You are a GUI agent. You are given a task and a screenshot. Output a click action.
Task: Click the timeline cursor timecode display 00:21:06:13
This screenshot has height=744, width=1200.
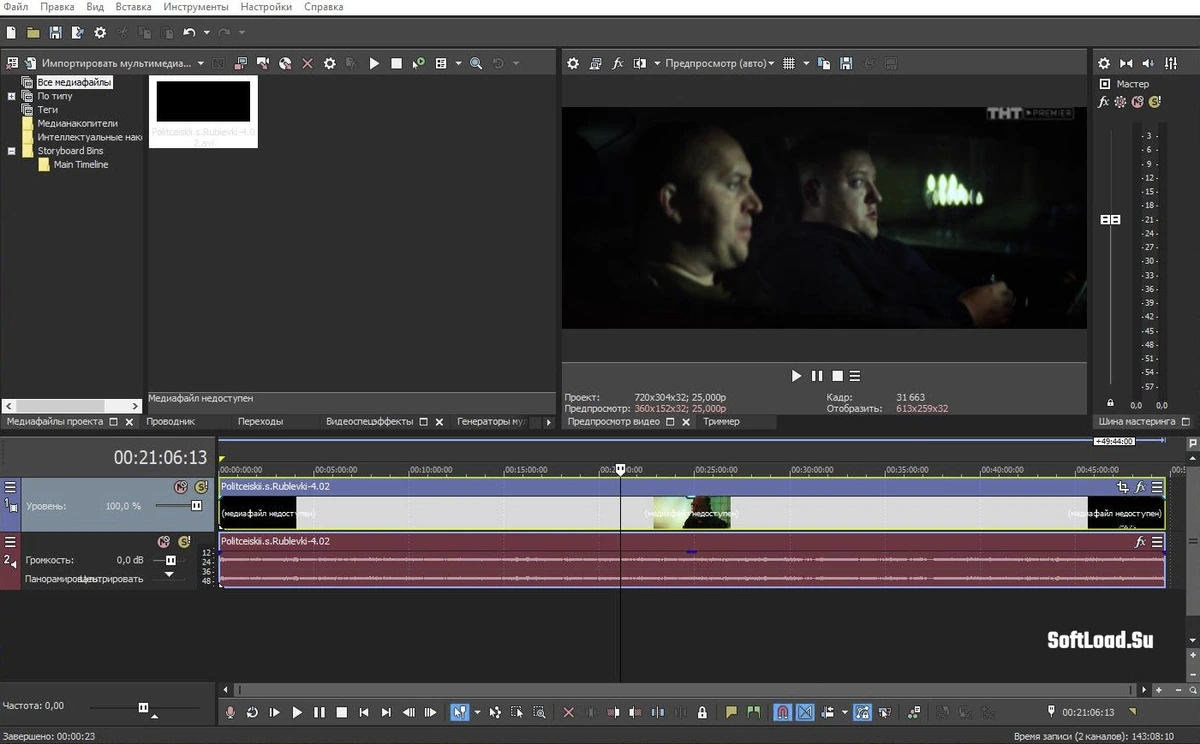tap(160, 458)
